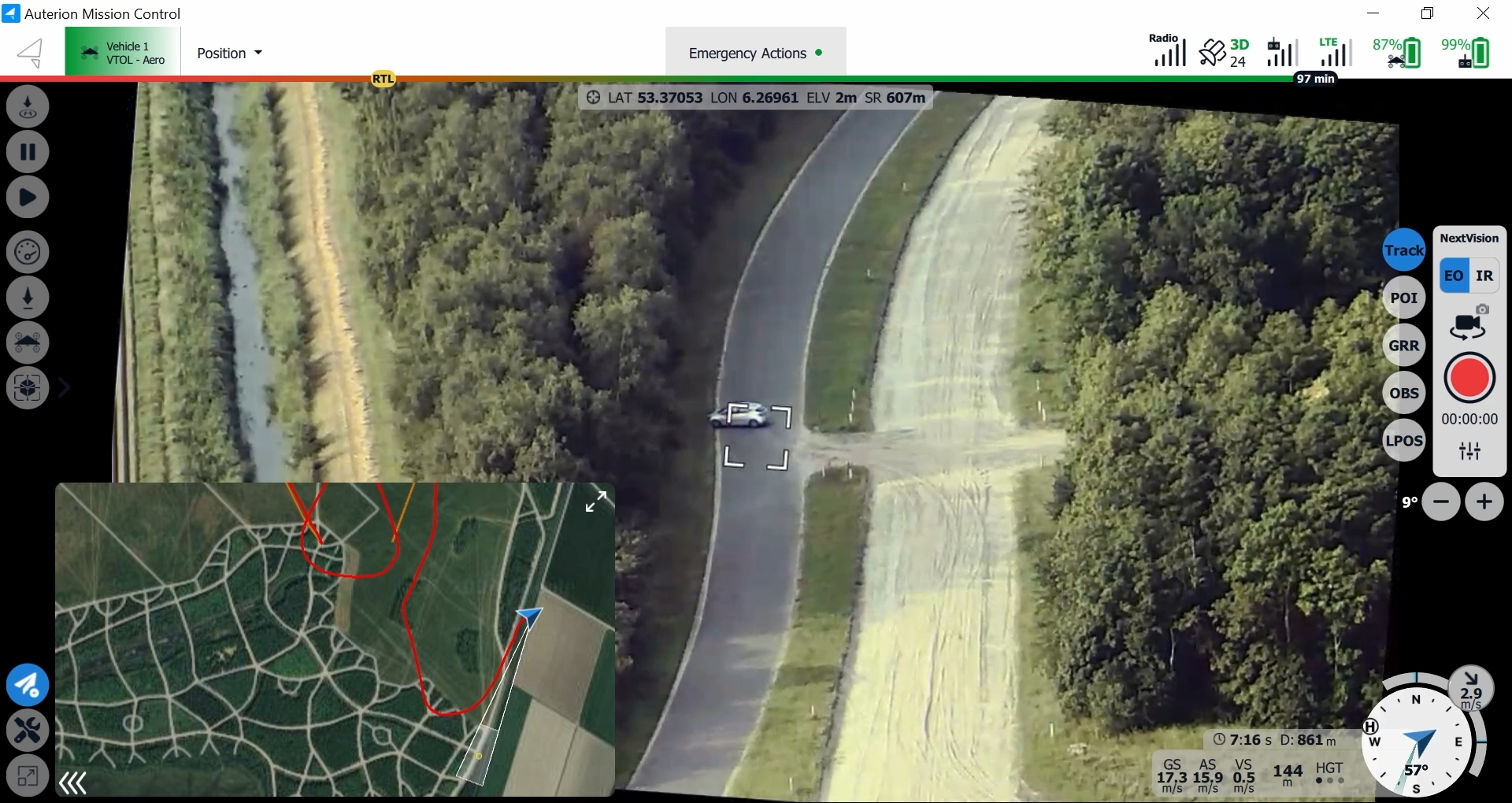Collapse the map panel with triple chevrons

pos(72,783)
